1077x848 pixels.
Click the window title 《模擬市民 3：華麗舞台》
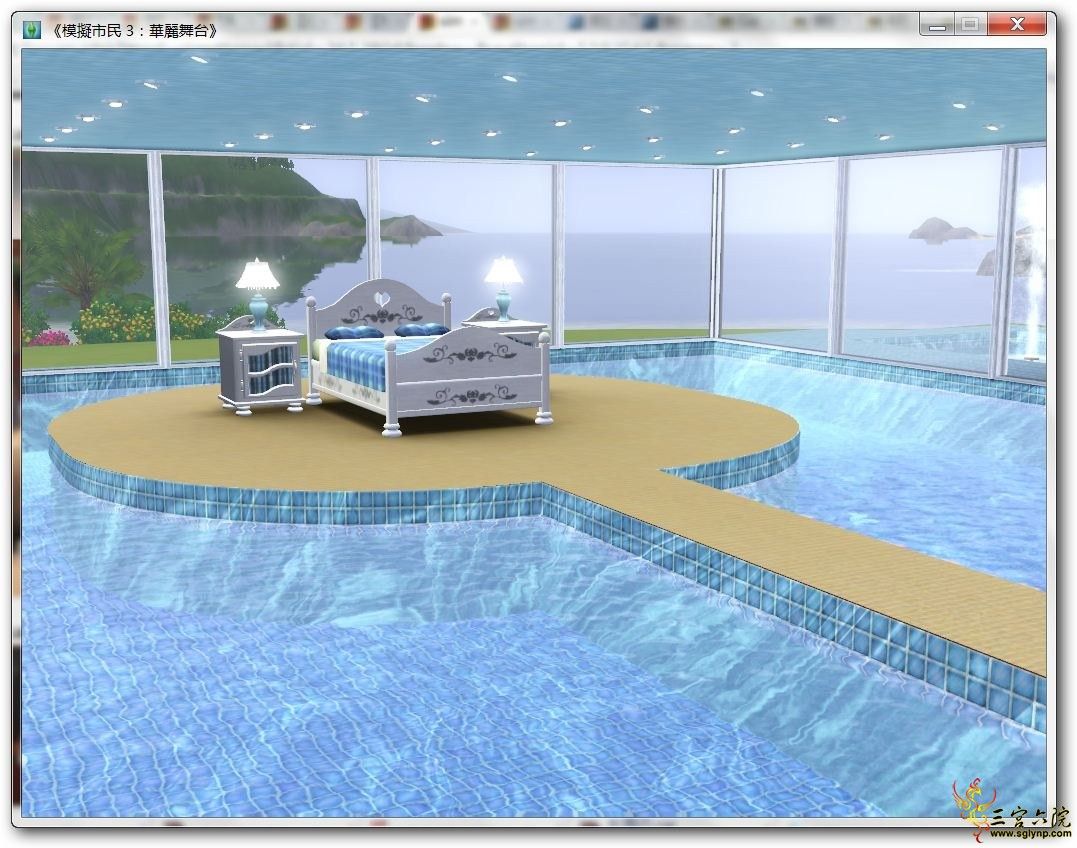(x=133, y=31)
